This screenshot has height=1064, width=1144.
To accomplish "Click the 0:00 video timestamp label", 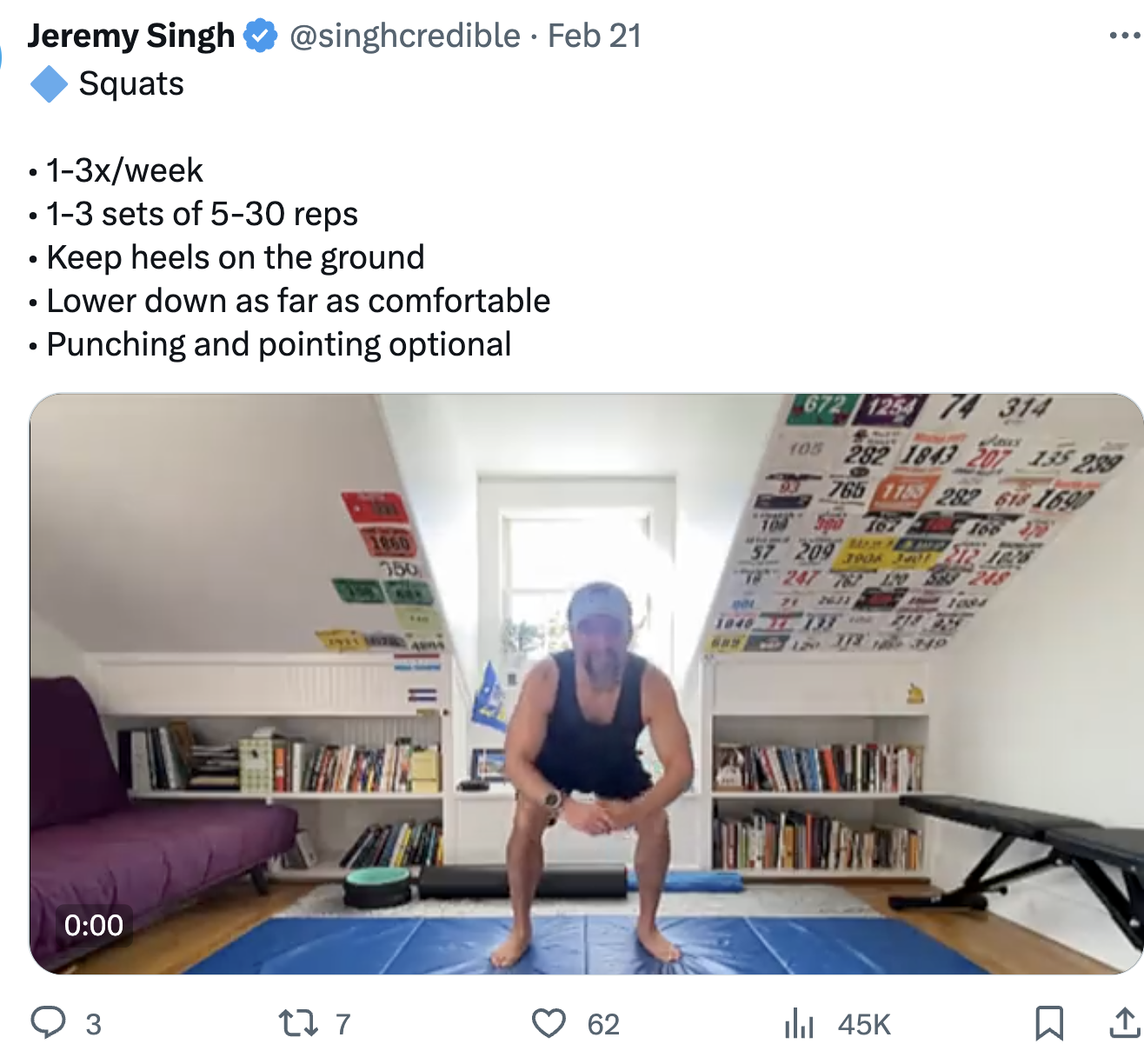I will pyautogui.click(x=94, y=925).
